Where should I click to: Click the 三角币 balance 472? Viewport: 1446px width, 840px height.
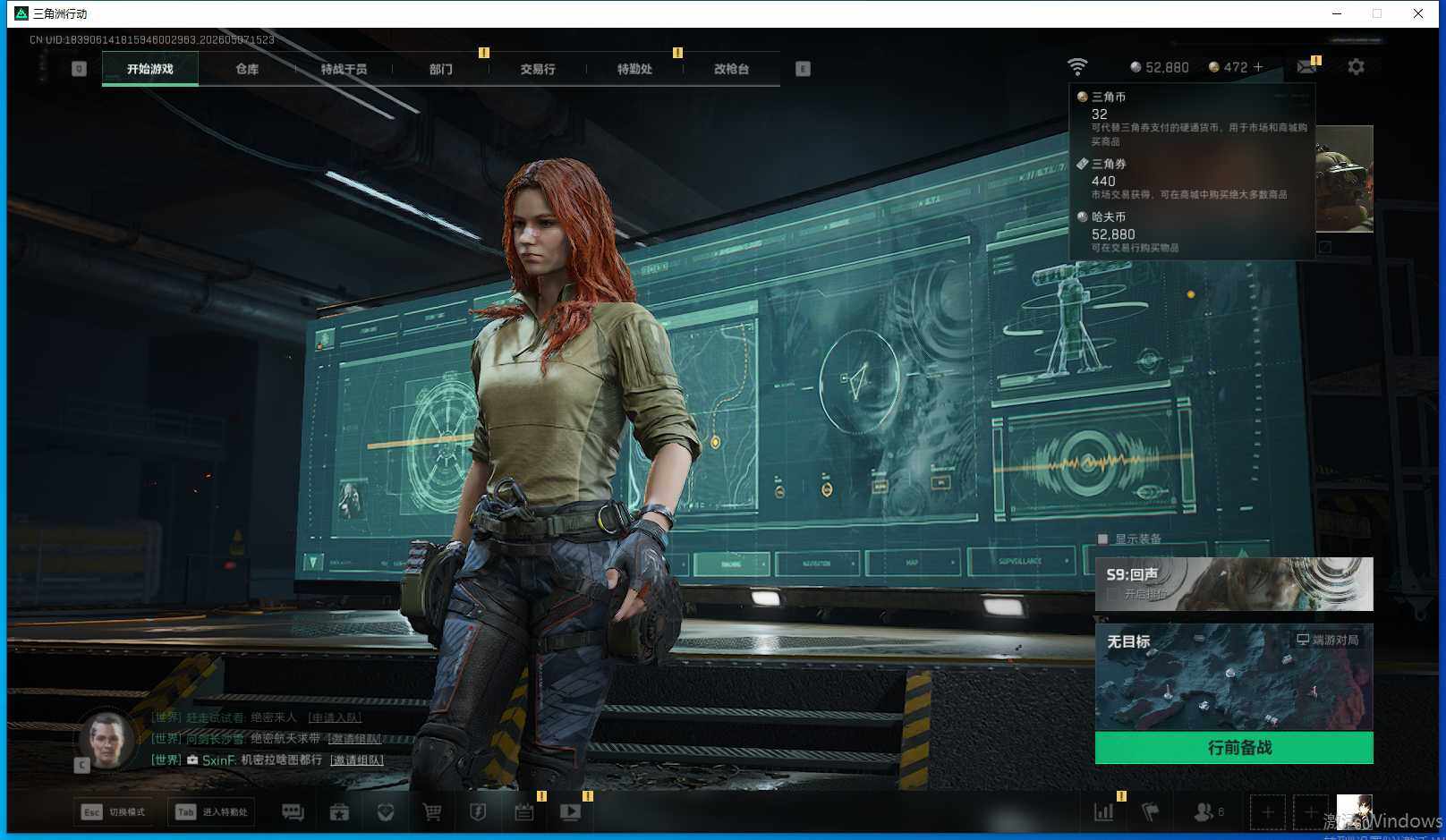coord(1228,67)
